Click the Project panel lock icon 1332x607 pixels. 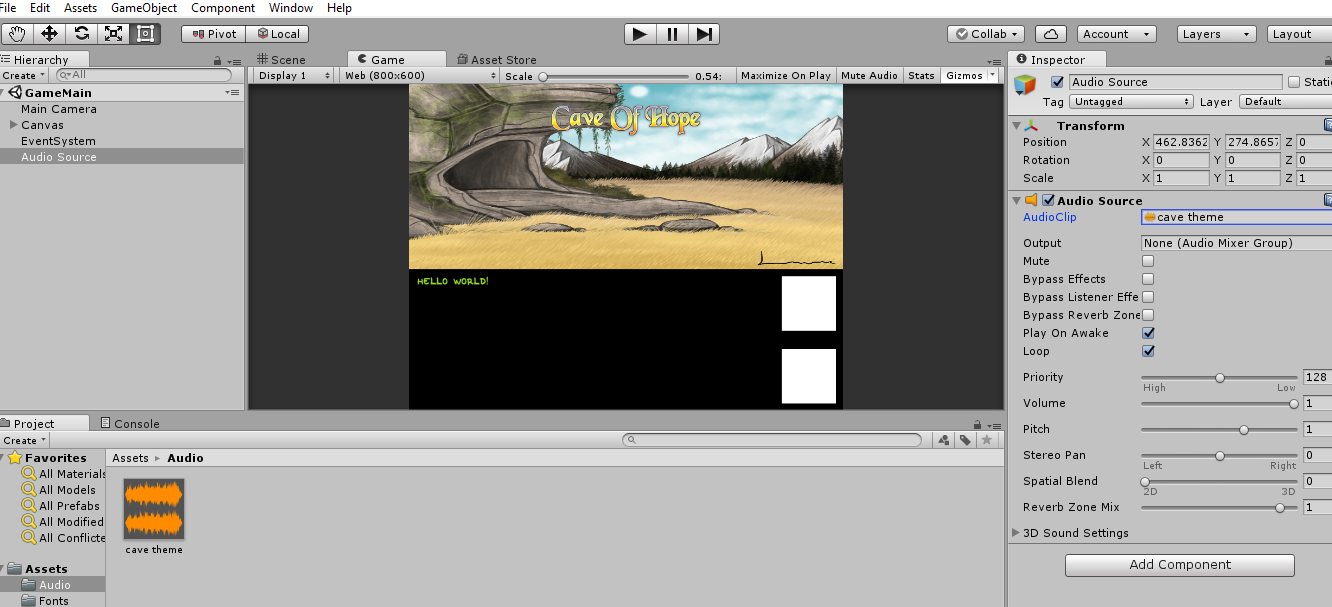[x=979, y=424]
